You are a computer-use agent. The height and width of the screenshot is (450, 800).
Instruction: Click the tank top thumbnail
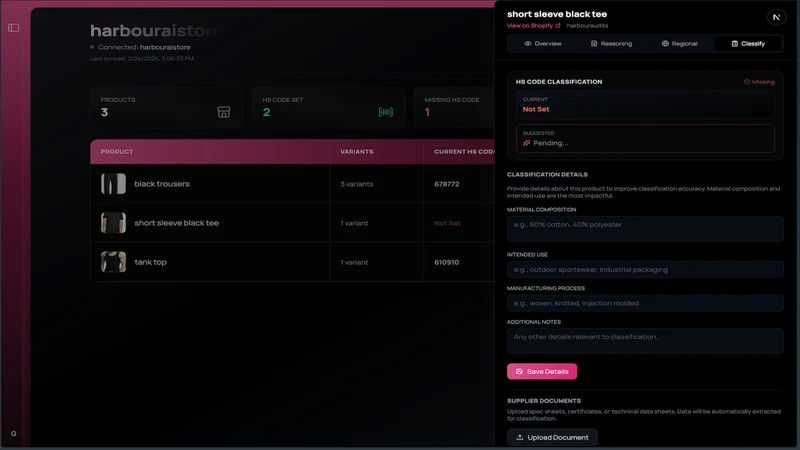113,262
